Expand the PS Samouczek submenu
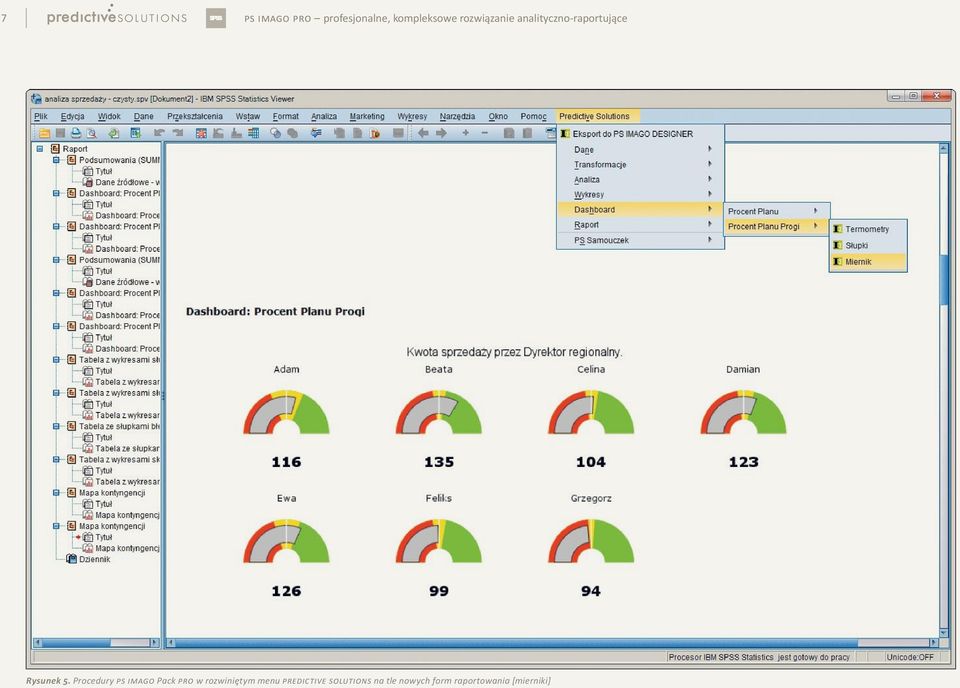 click(640, 240)
